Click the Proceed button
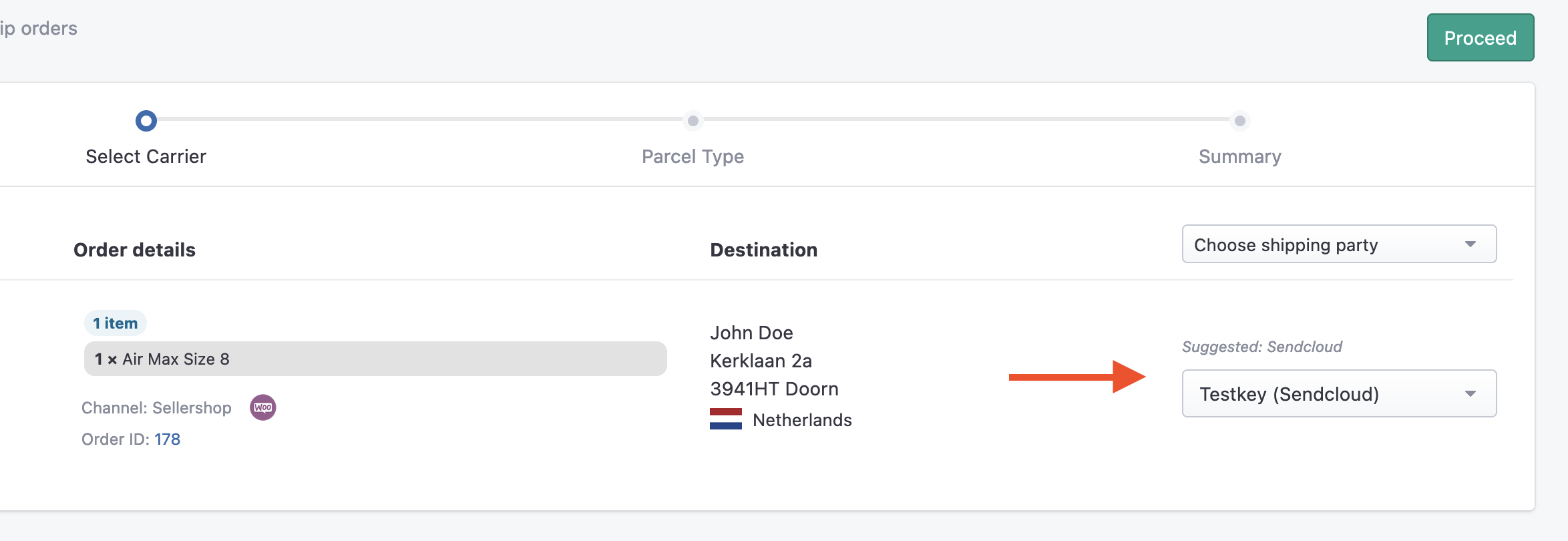Viewport: 1568px width, 541px height. (x=1481, y=37)
